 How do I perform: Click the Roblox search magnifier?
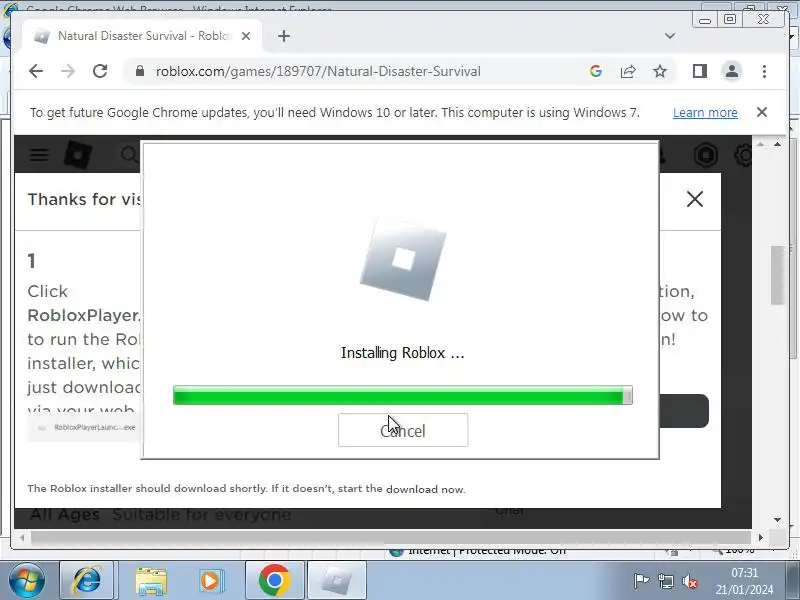(129, 155)
